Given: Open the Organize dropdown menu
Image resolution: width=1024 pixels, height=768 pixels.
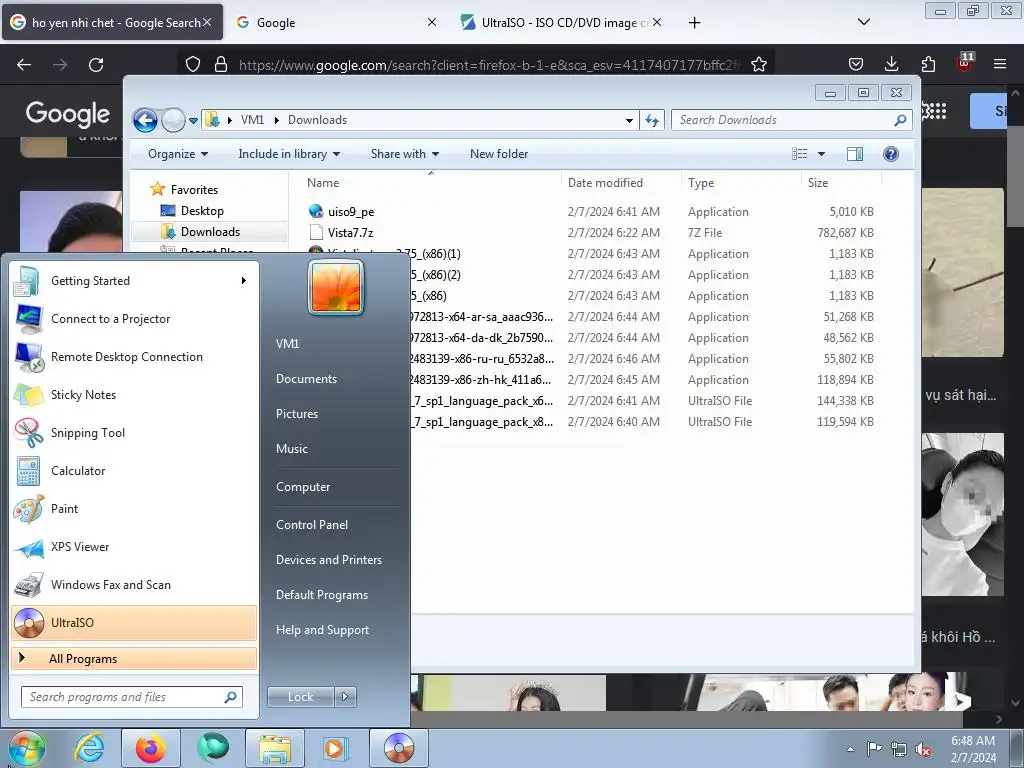Looking at the screenshot, I should click(x=178, y=154).
